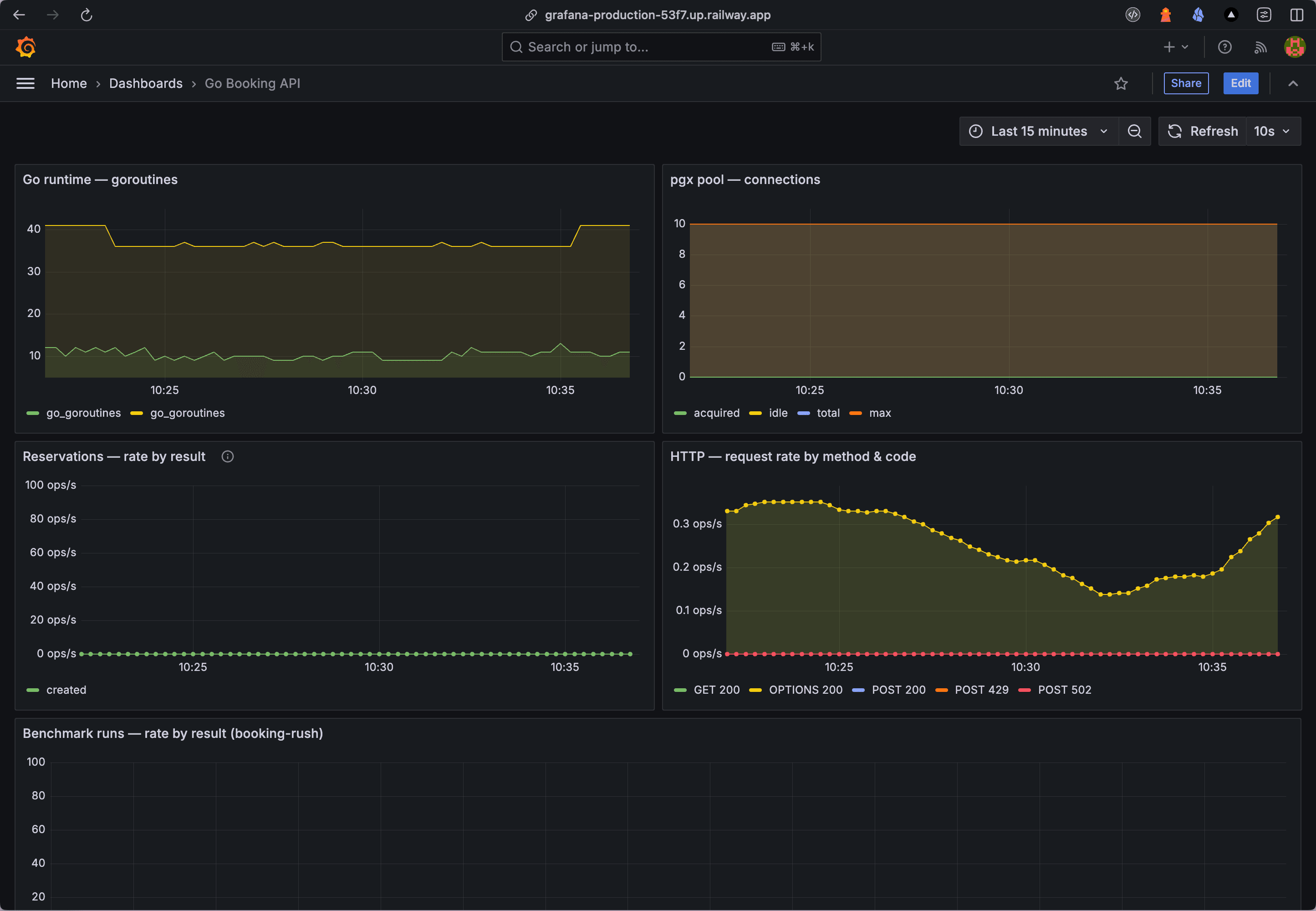Star this dashboard
The height and width of the screenshot is (911, 1316).
1121,83
